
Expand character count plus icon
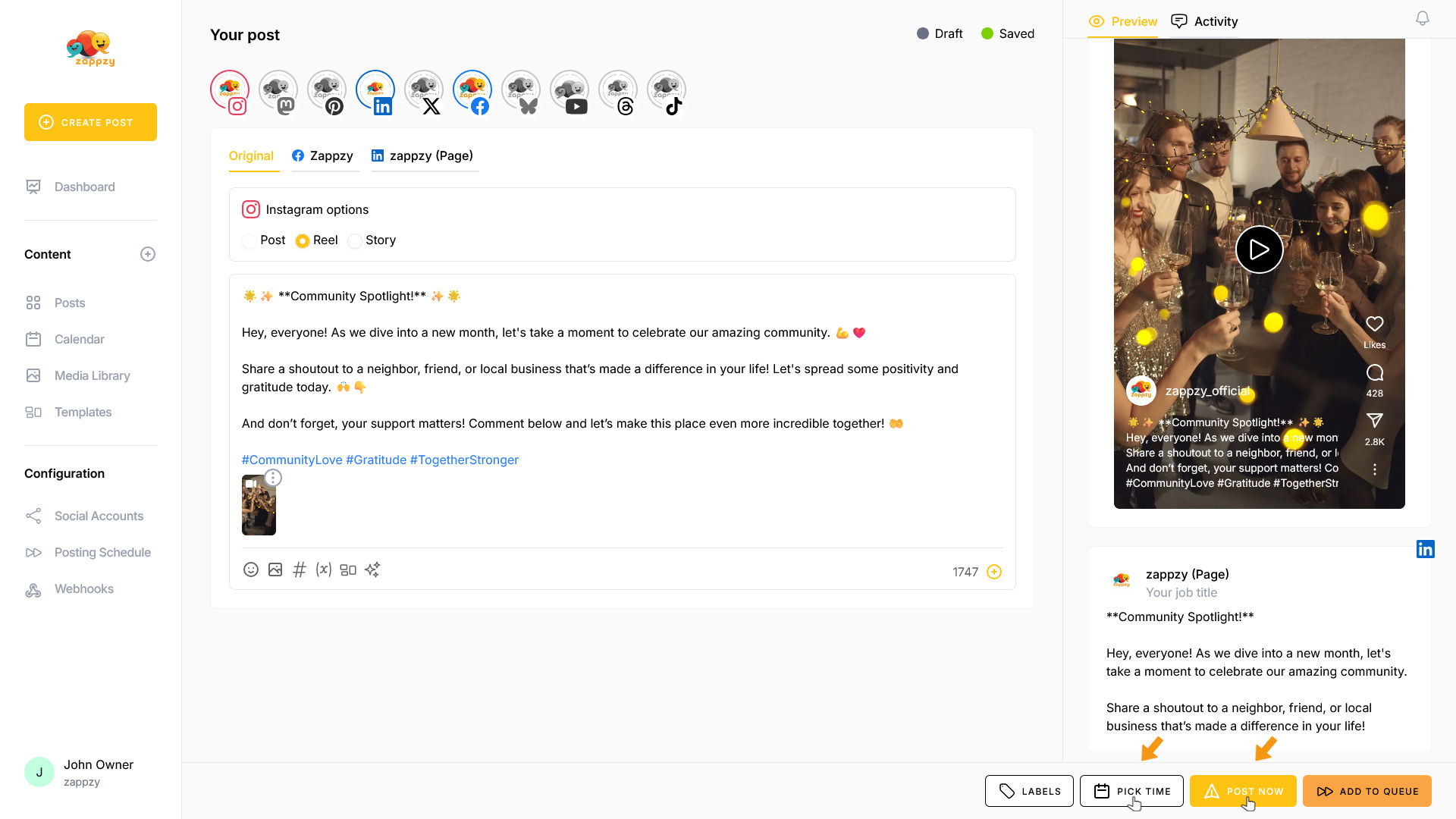point(994,572)
